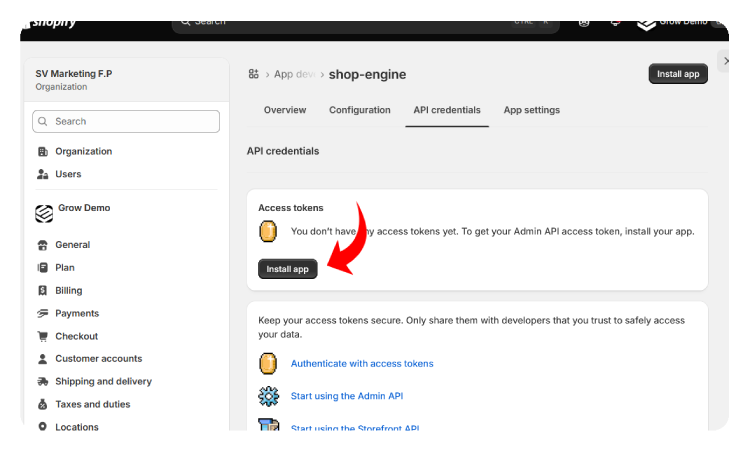Click Install app button under Access tokens

pos(287,269)
